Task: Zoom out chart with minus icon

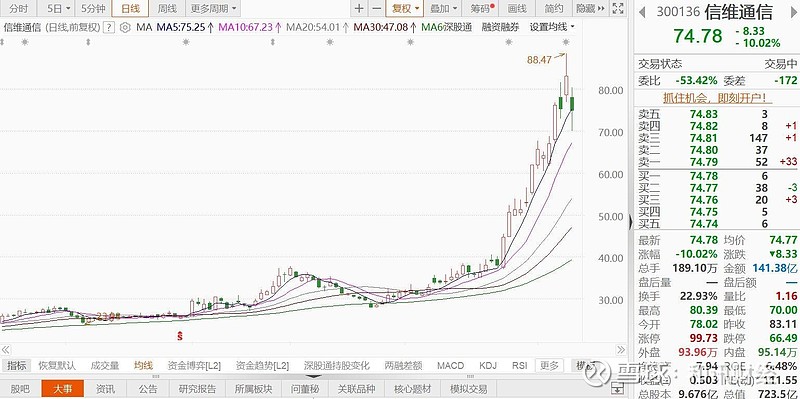Action: click(377, 8)
